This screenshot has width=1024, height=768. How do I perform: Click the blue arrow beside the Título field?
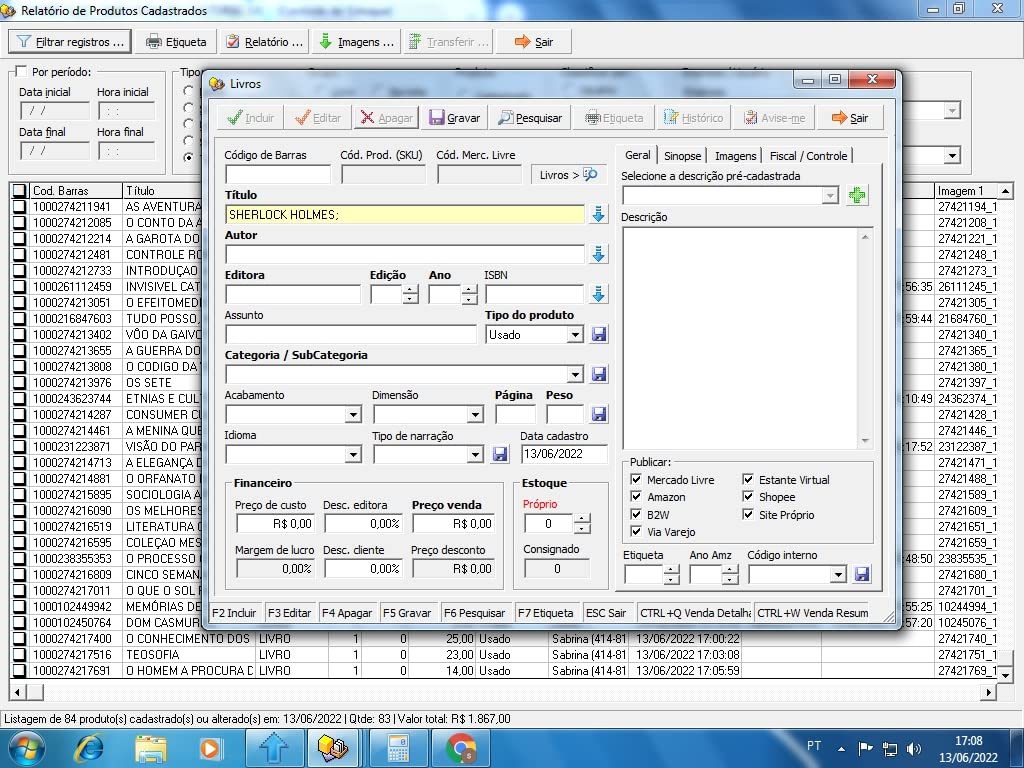coord(598,214)
